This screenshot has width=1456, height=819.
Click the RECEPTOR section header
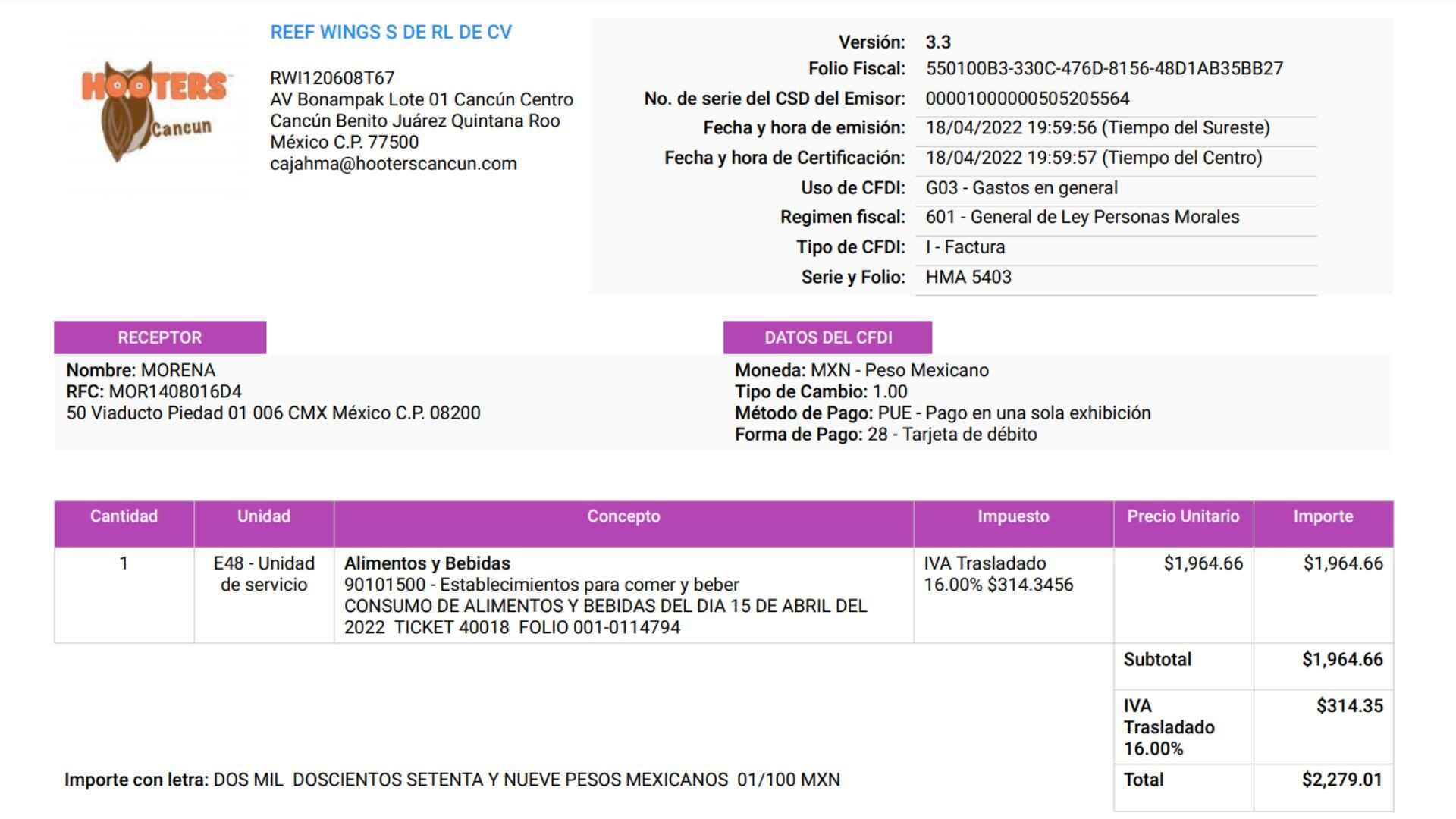pos(159,337)
